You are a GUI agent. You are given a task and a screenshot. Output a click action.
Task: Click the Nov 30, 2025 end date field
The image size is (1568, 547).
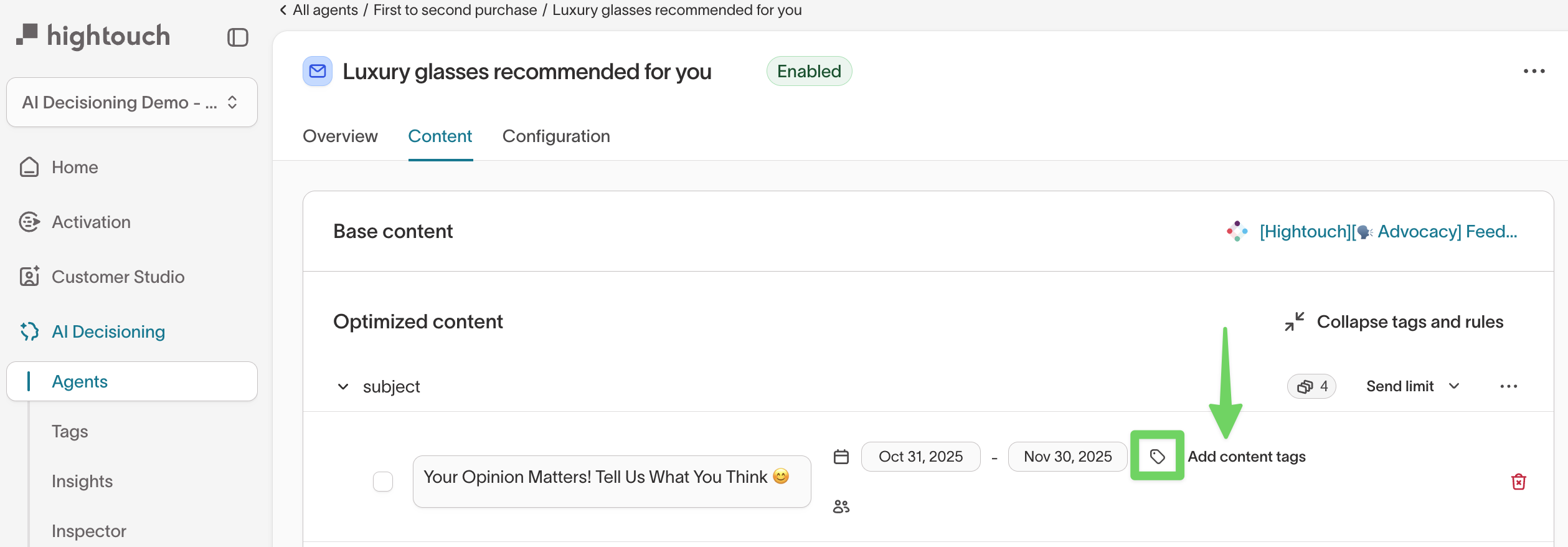point(1067,457)
